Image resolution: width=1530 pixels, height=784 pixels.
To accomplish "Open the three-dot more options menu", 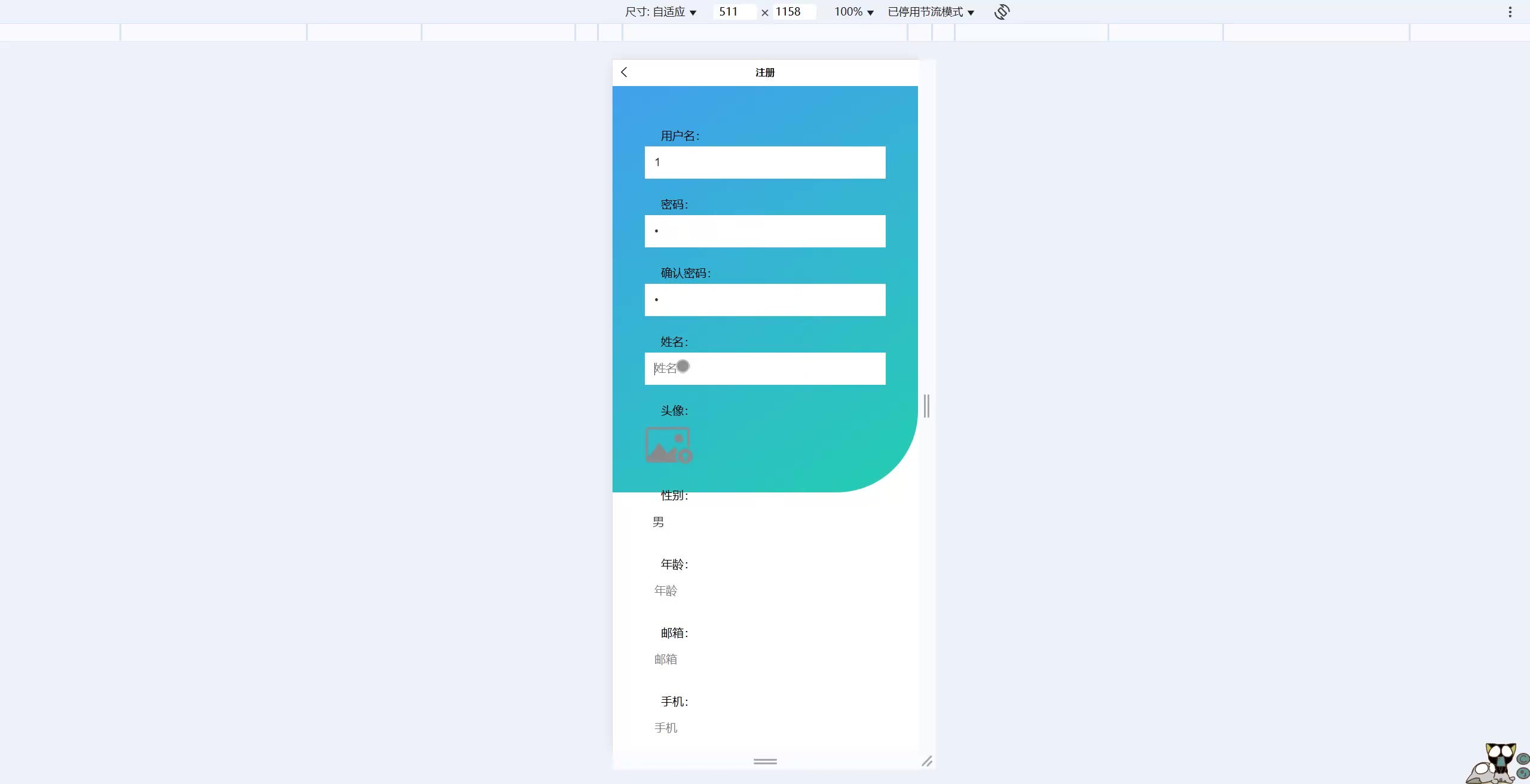I will pos(1510,12).
